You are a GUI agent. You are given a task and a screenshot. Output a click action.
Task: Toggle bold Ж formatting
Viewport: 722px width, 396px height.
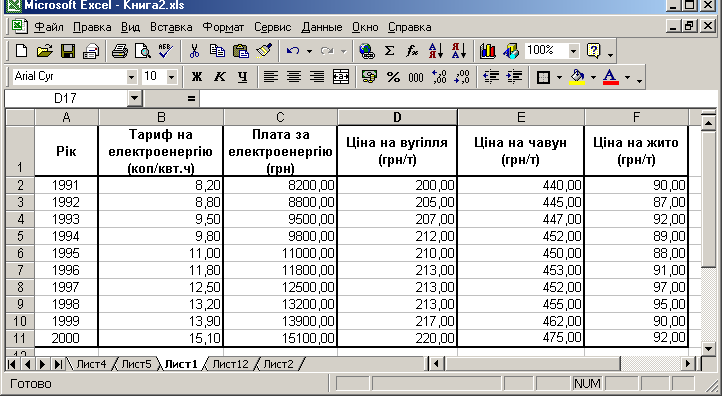tap(197, 77)
